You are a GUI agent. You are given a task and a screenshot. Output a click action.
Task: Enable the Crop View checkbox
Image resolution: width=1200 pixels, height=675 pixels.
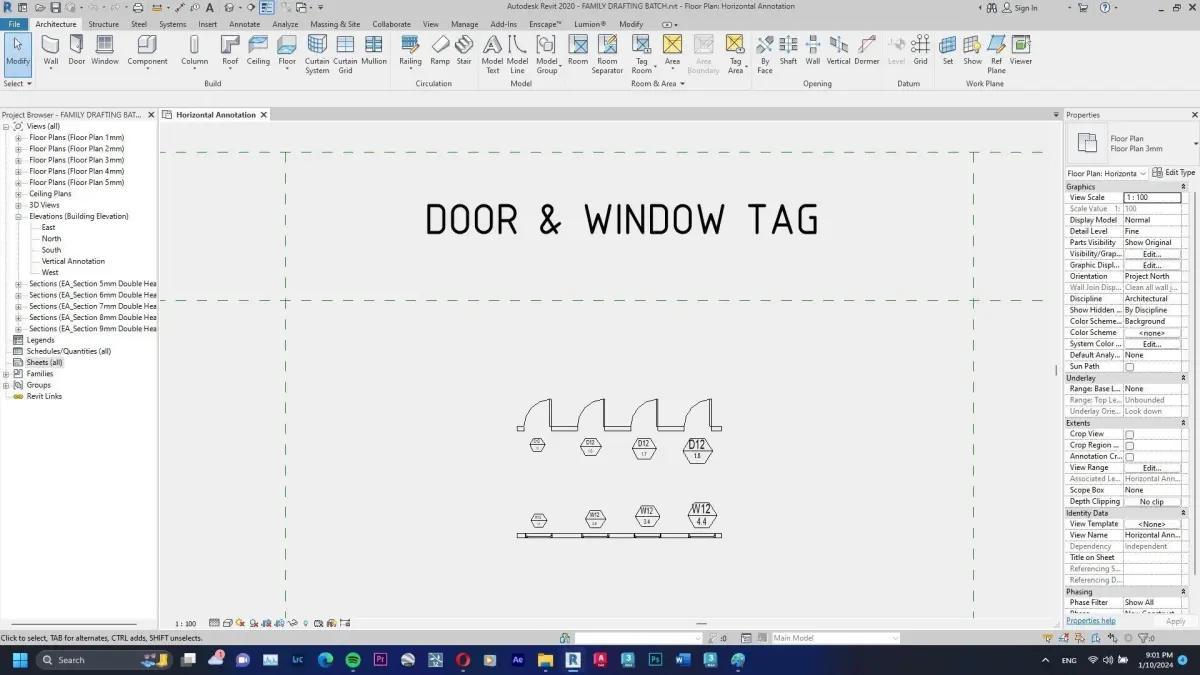pyautogui.click(x=1130, y=434)
